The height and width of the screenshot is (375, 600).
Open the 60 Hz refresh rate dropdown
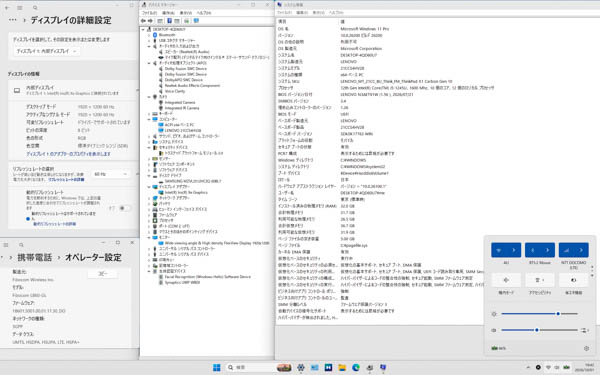pyautogui.click(x=111, y=174)
